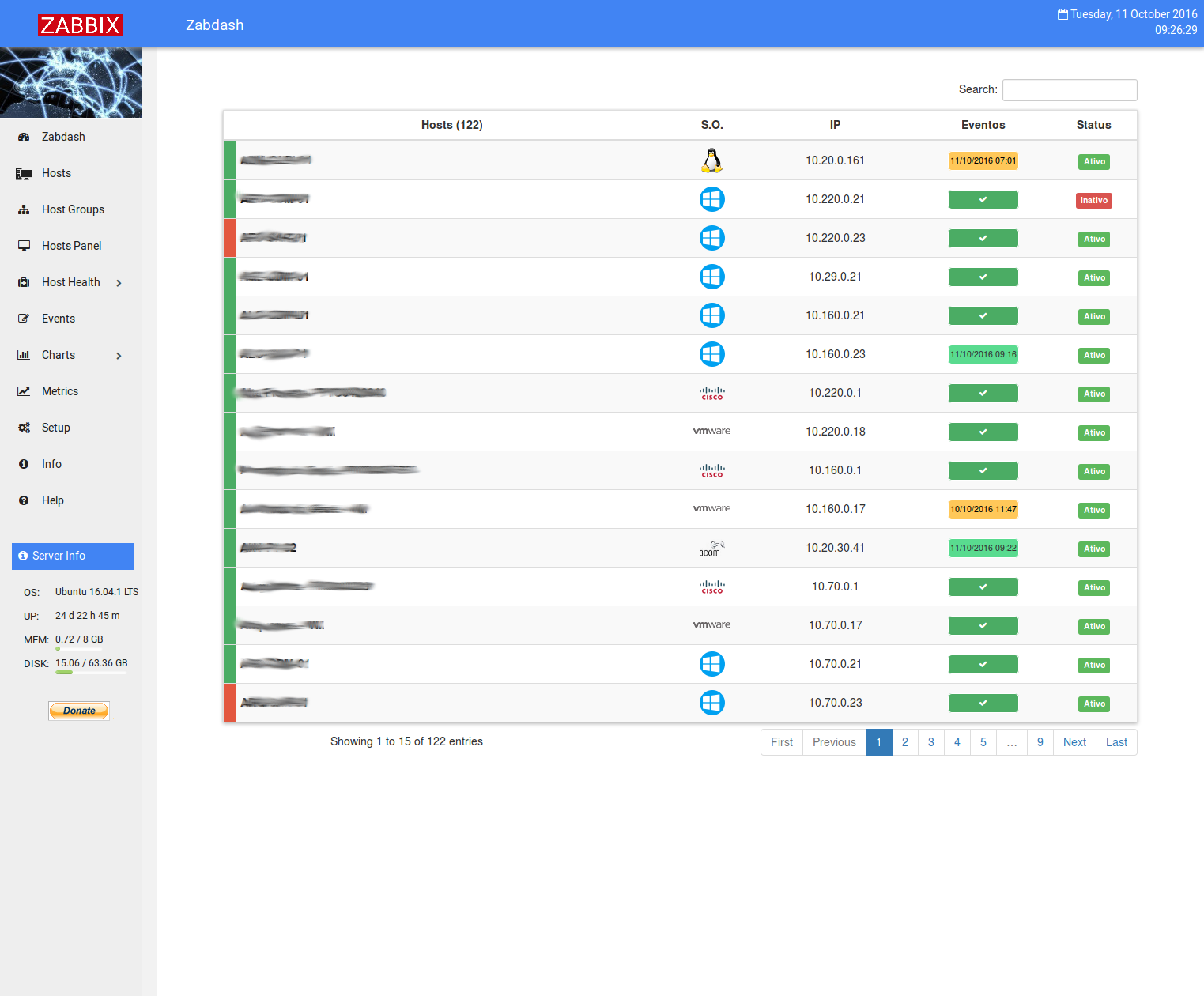
Task: Click the Metrics chart icon in sidebar
Action: click(23, 390)
